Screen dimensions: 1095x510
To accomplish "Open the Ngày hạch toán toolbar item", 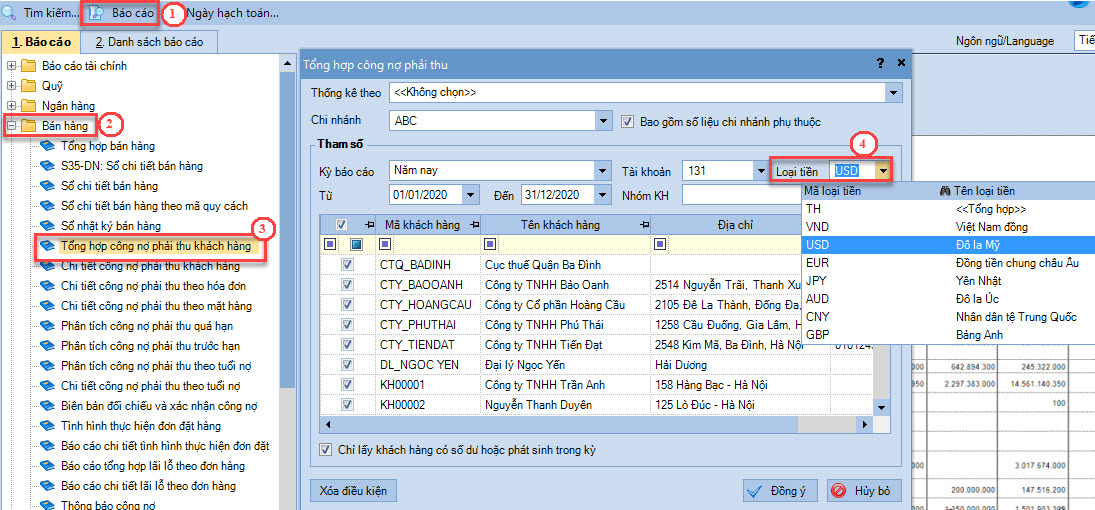I will click(232, 13).
